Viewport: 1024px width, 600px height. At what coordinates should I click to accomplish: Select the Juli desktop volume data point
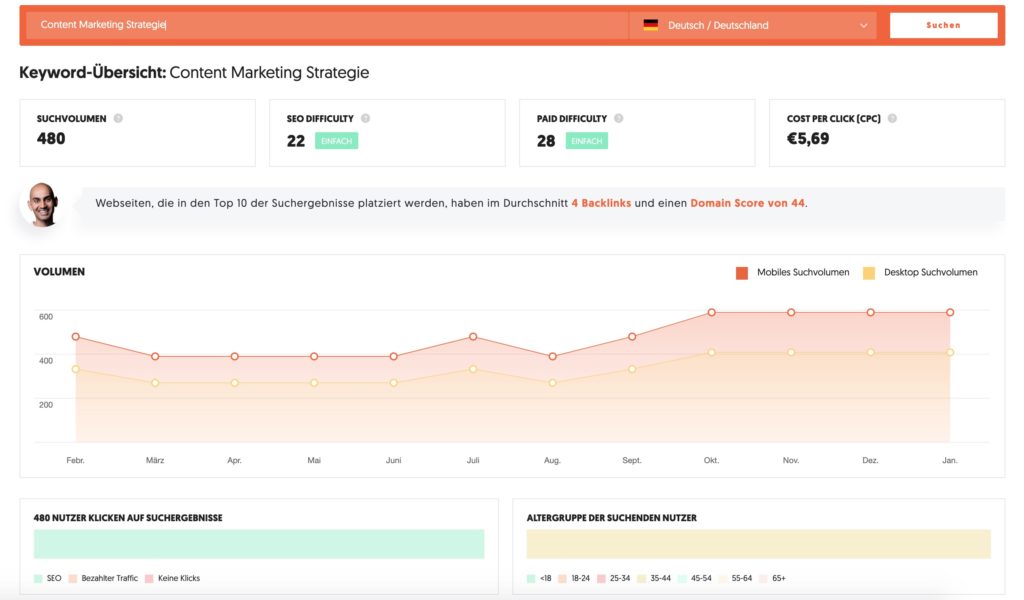pos(473,369)
